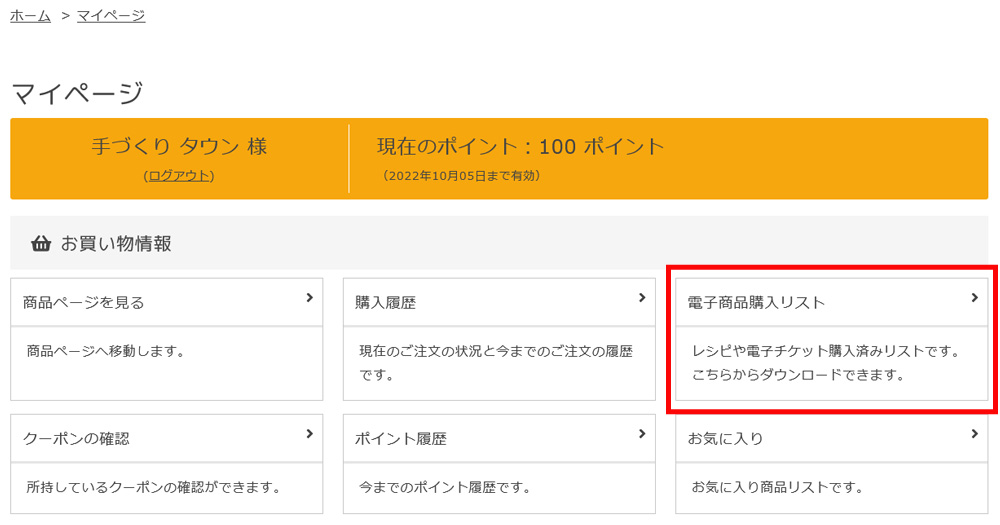1000x525 pixels.
Task: Open the 商品ページを見る heading
Action: (84, 302)
